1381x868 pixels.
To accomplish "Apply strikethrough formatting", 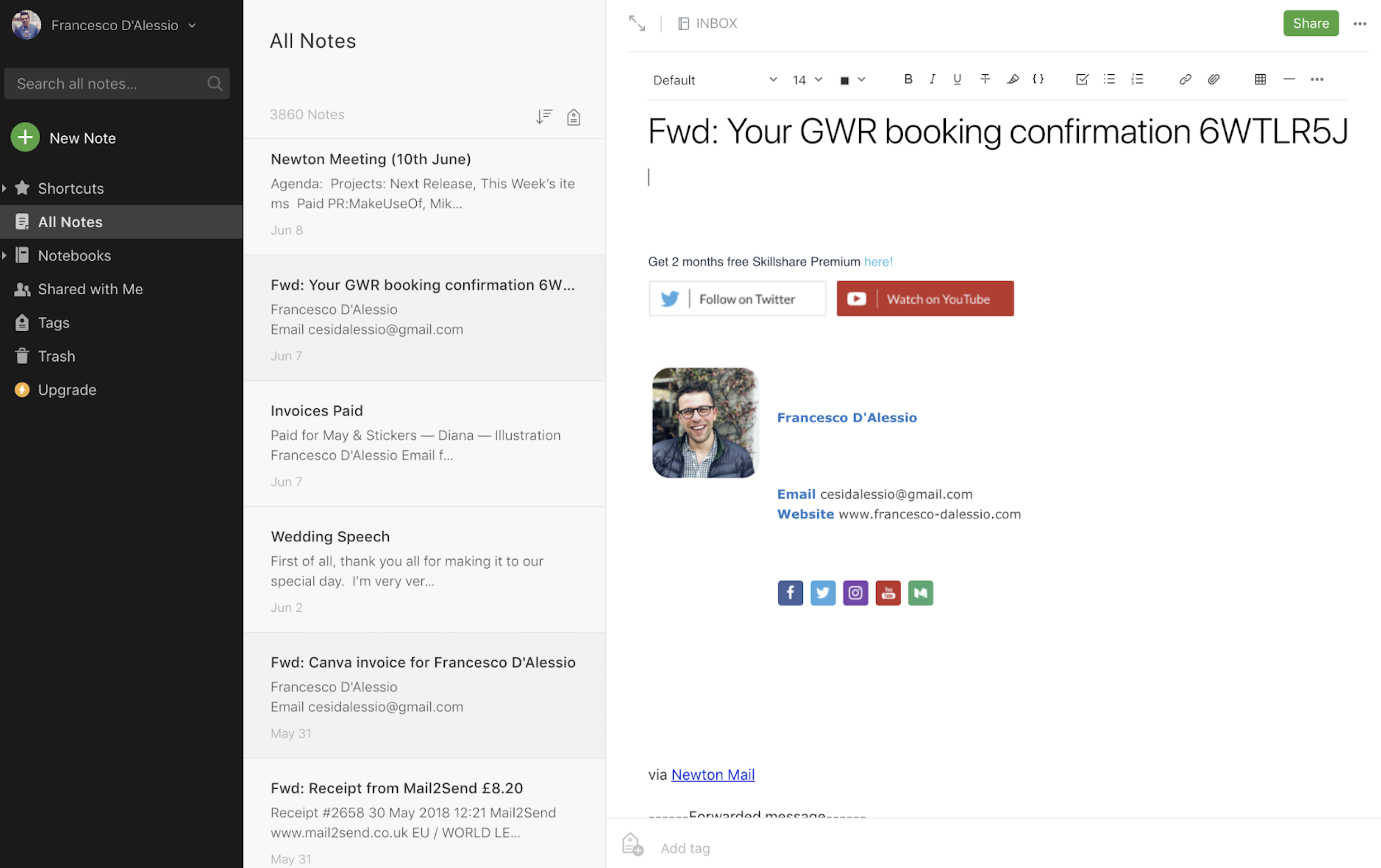I will pos(985,79).
